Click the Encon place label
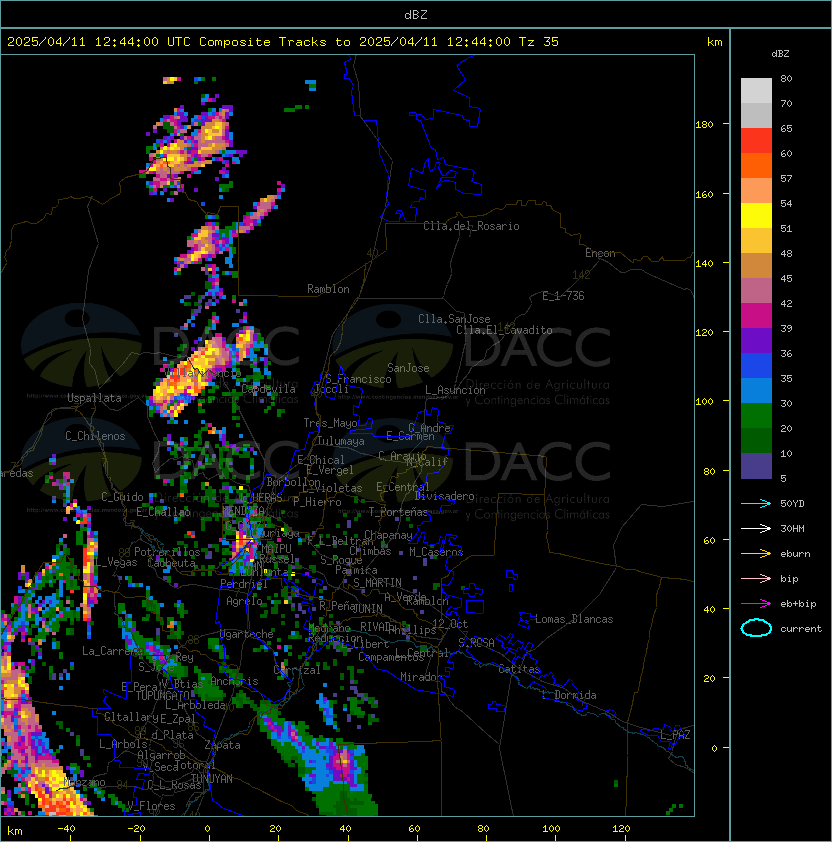Image resolution: width=832 pixels, height=842 pixels. 600,253
